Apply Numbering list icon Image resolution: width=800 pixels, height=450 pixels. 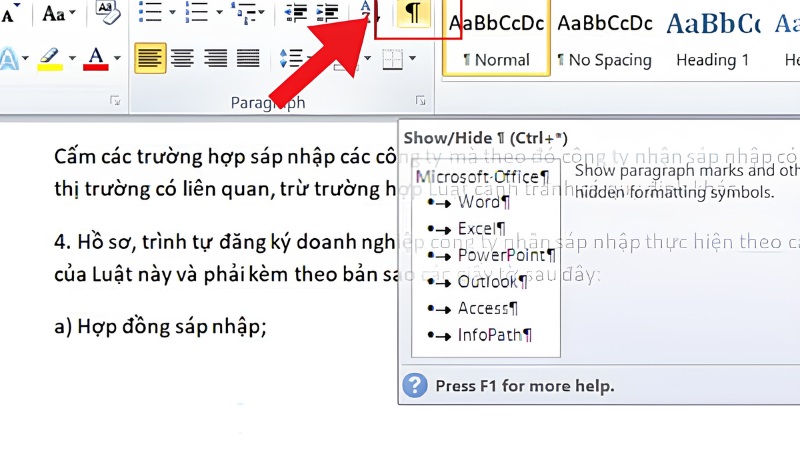click(x=197, y=12)
